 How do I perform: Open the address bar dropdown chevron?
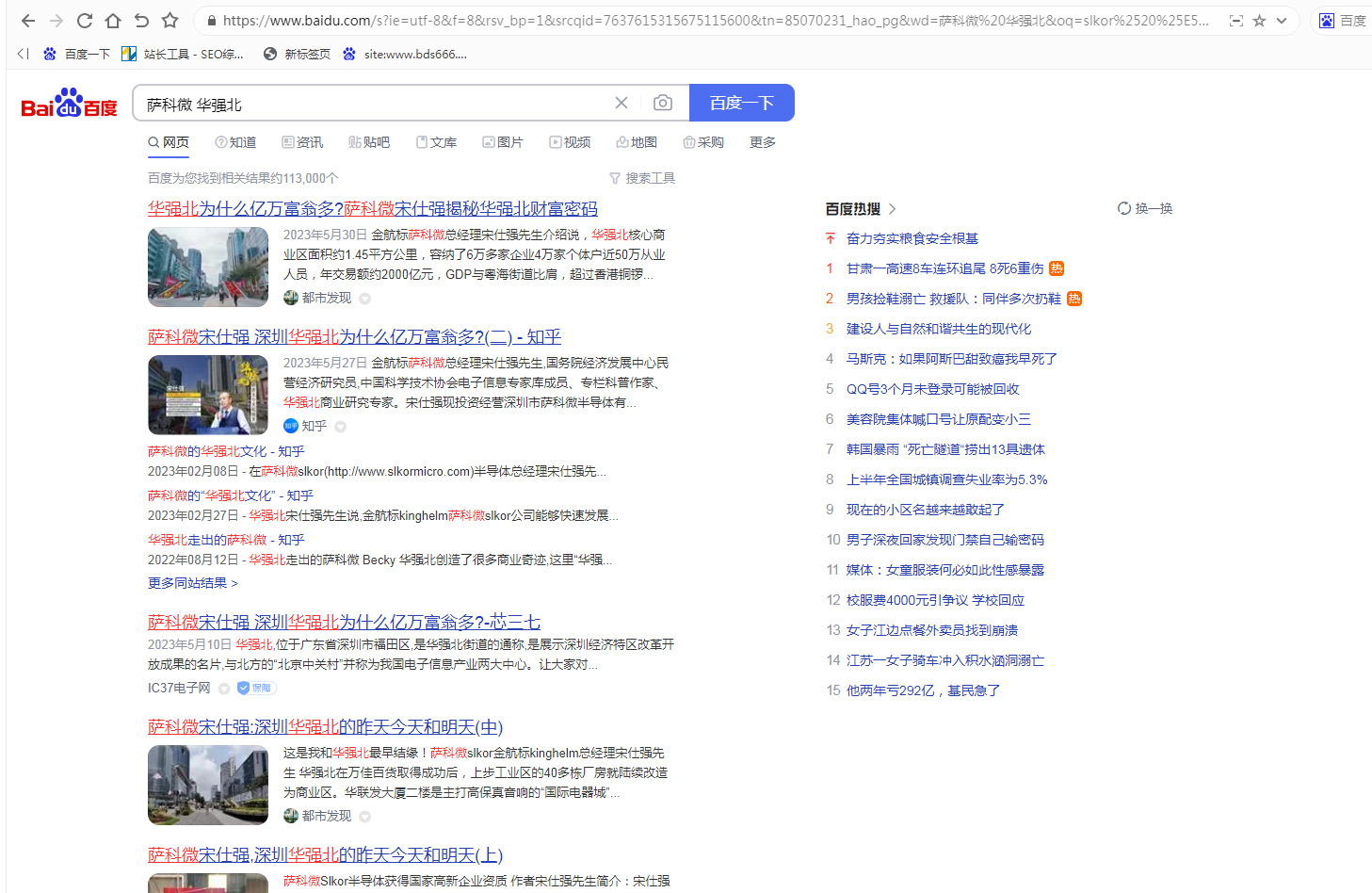click(1282, 21)
